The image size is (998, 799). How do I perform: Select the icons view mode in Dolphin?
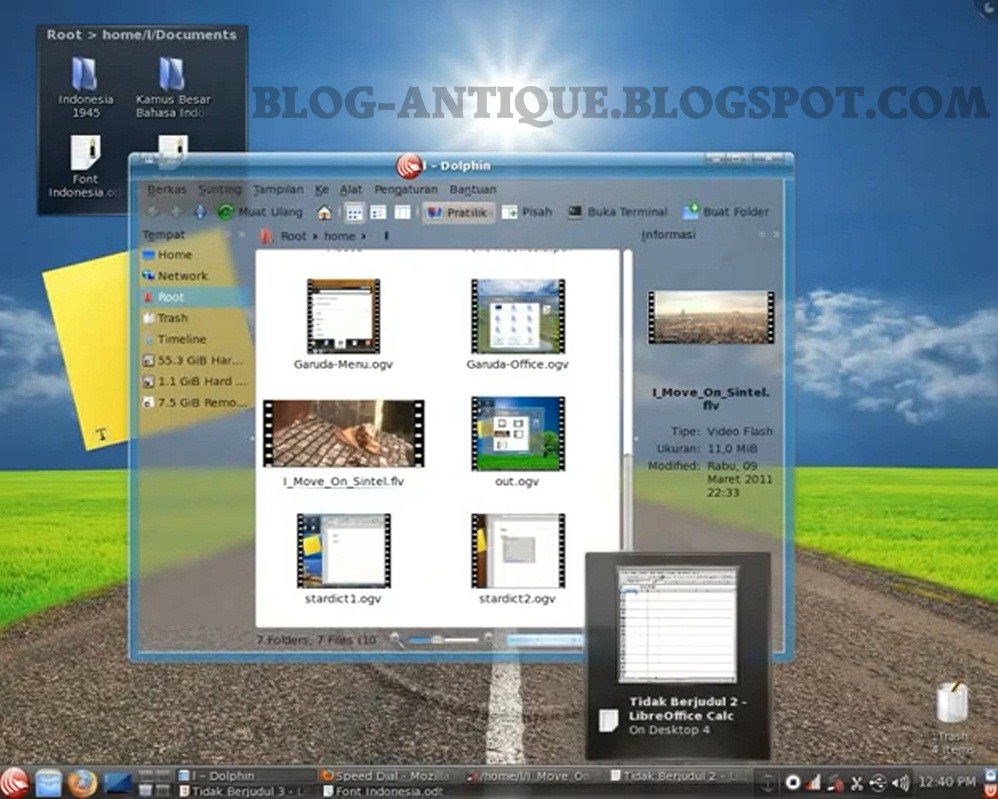(354, 212)
